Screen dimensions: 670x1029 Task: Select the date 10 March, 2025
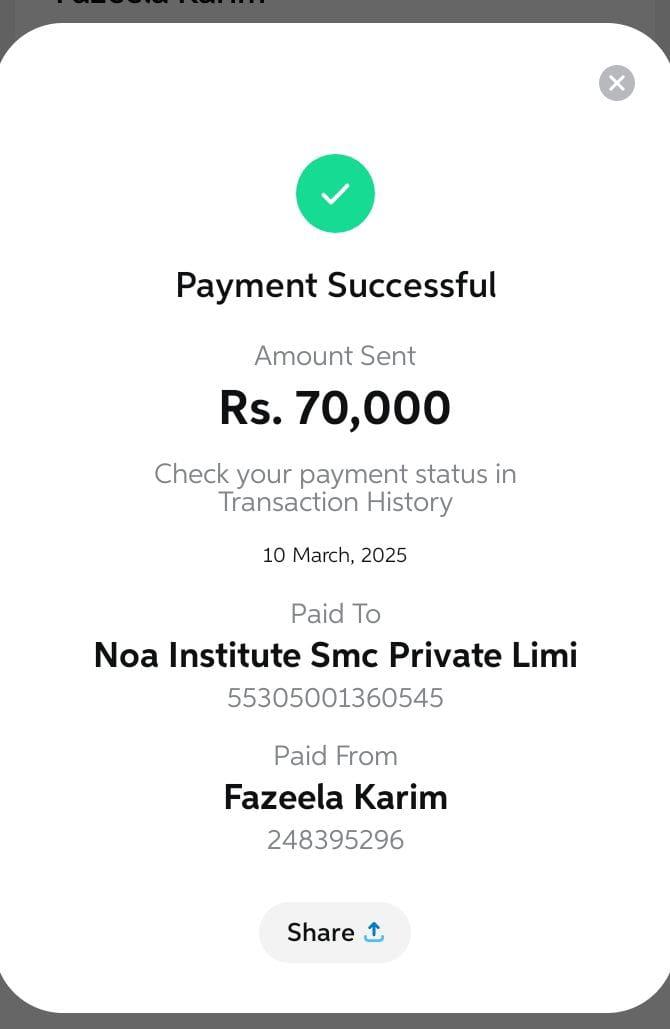point(335,555)
